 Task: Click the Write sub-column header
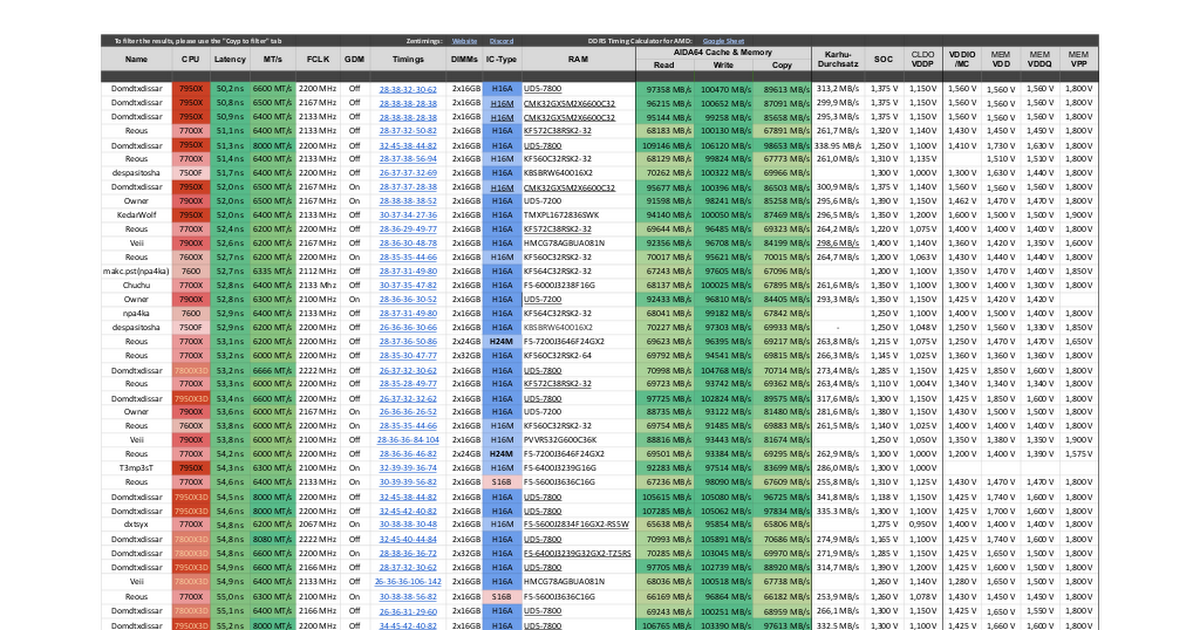tap(723, 65)
